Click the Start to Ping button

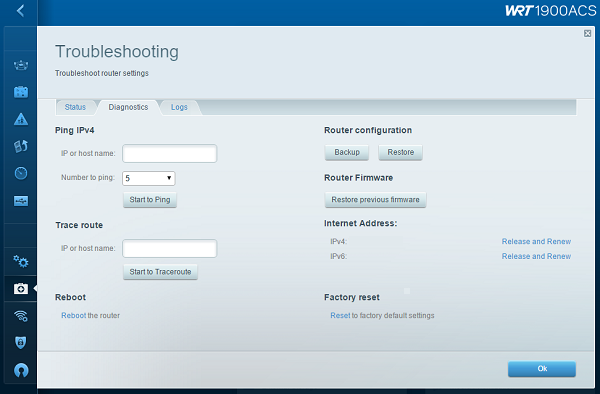coord(150,200)
